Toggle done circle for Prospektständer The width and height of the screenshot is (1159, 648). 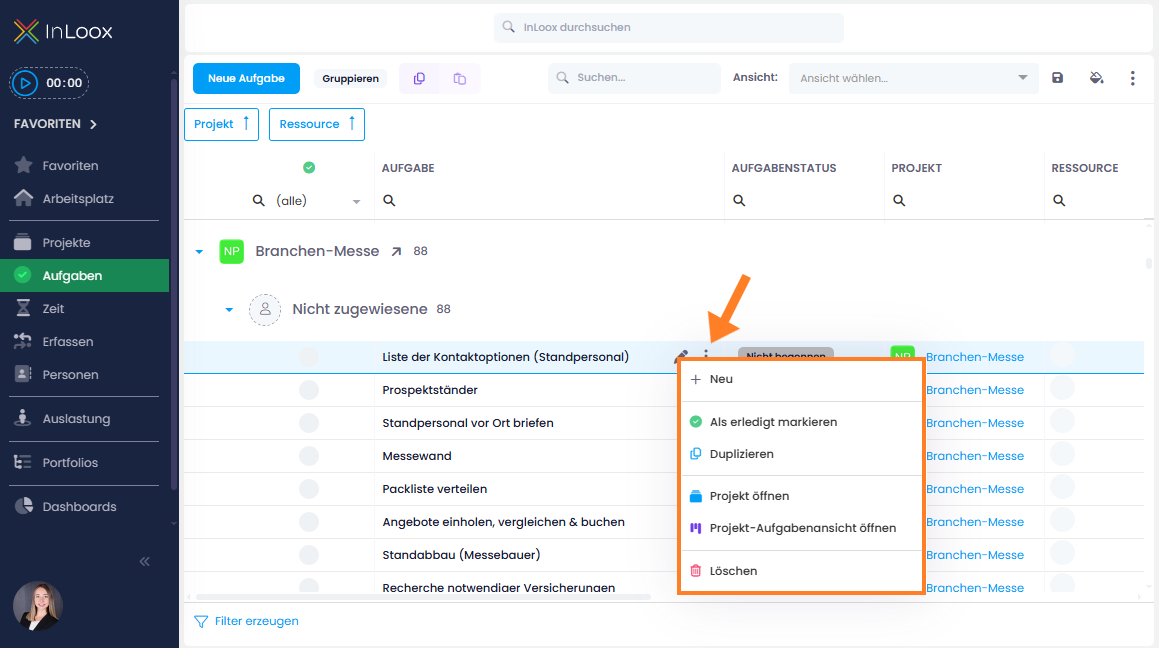point(309,390)
